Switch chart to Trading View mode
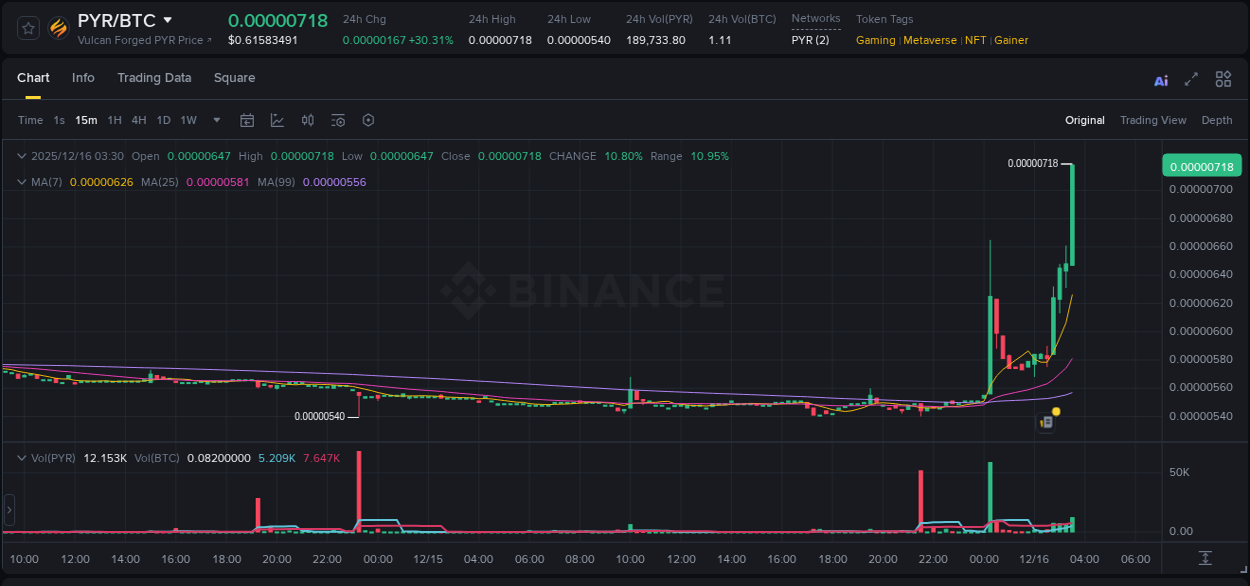This screenshot has width=1250, height=586. (1153, 120)
